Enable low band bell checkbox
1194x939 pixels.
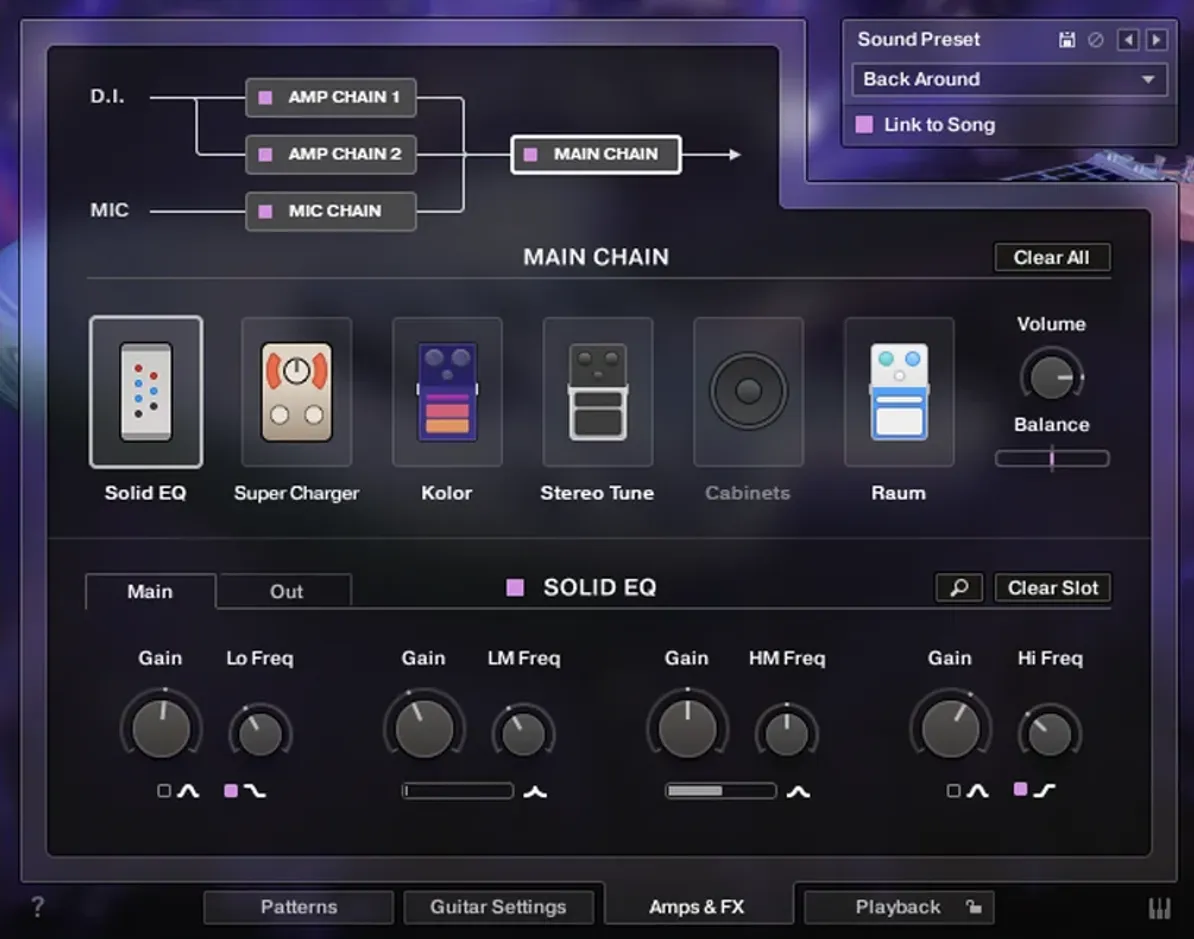(x=164, y=790)
